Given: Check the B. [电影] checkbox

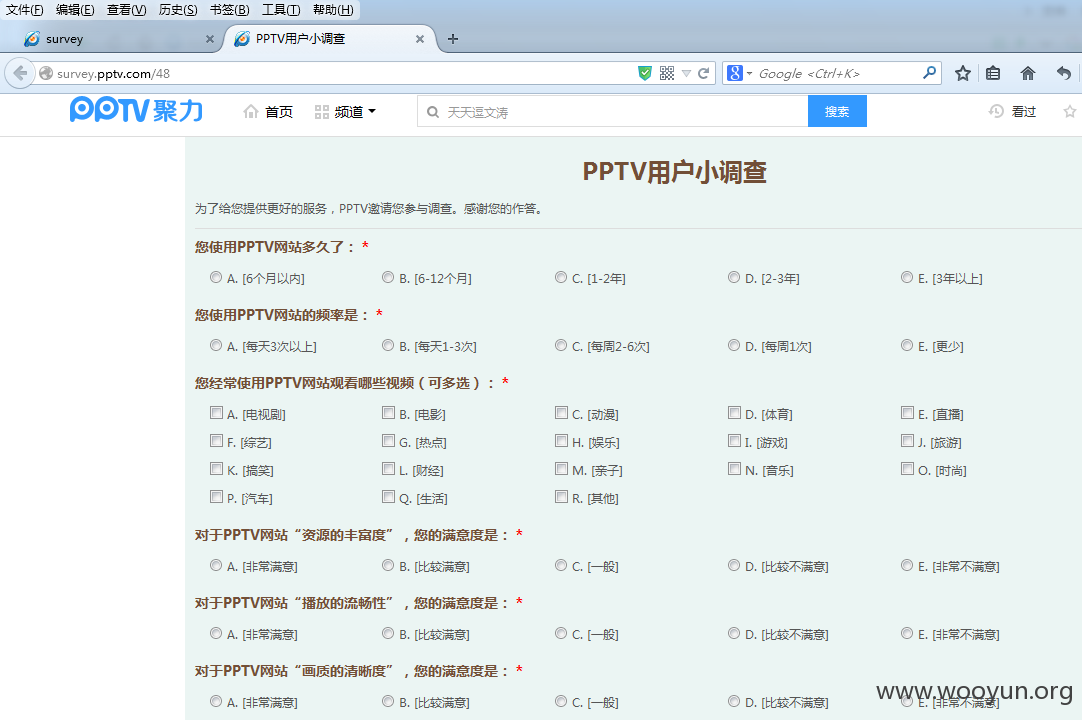Looking at the screenshot, I should tap(388, 413).
